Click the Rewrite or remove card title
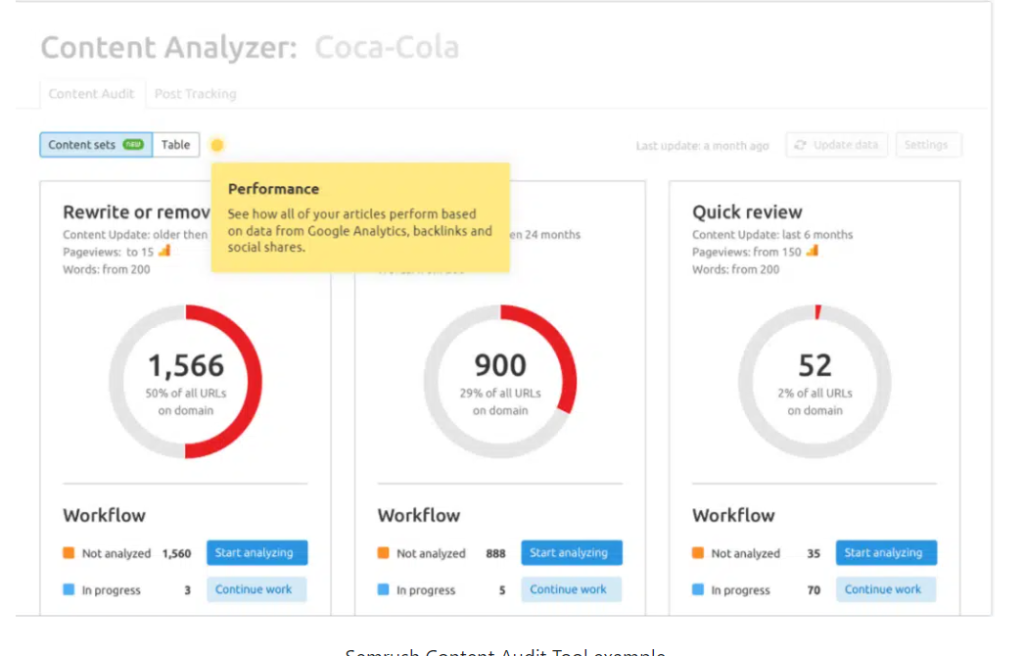Viewport: 1024px width, 656px height. [x=136, y=212]
